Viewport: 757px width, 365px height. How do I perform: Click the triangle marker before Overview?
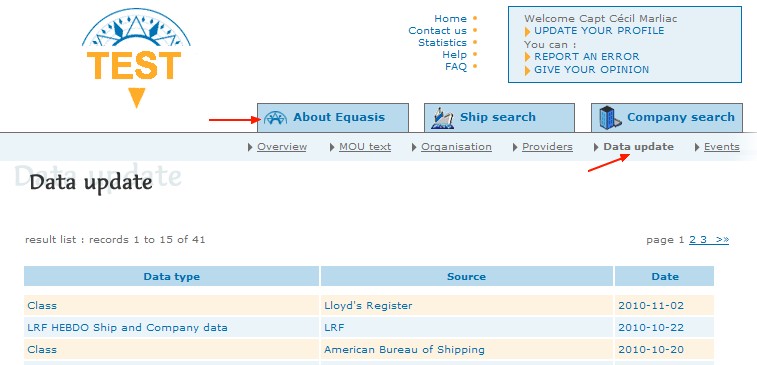pyautogui.click(x=250, y=147)
